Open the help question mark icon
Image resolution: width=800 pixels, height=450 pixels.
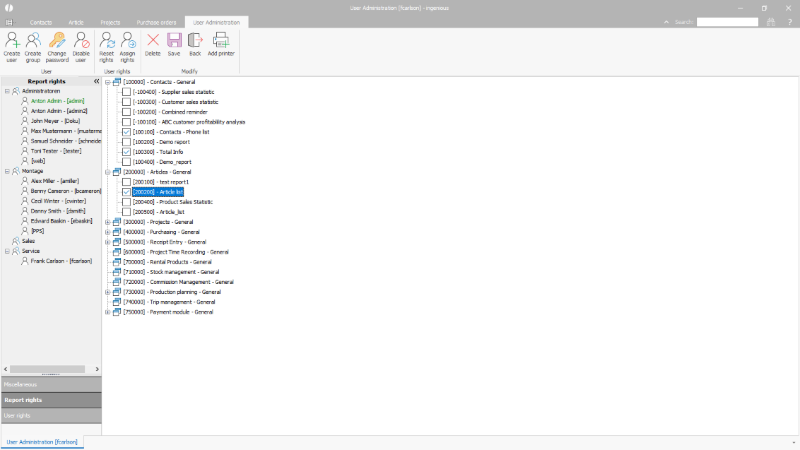click(x=789, y=22)
